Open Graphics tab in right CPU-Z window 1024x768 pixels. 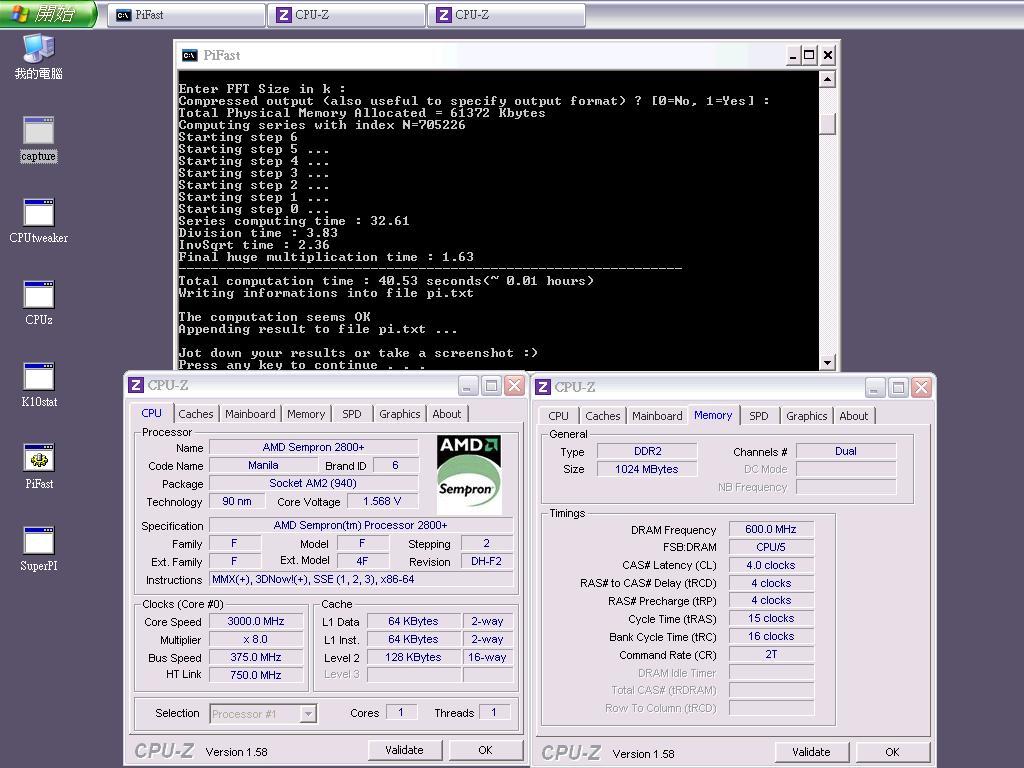[807, 416]
